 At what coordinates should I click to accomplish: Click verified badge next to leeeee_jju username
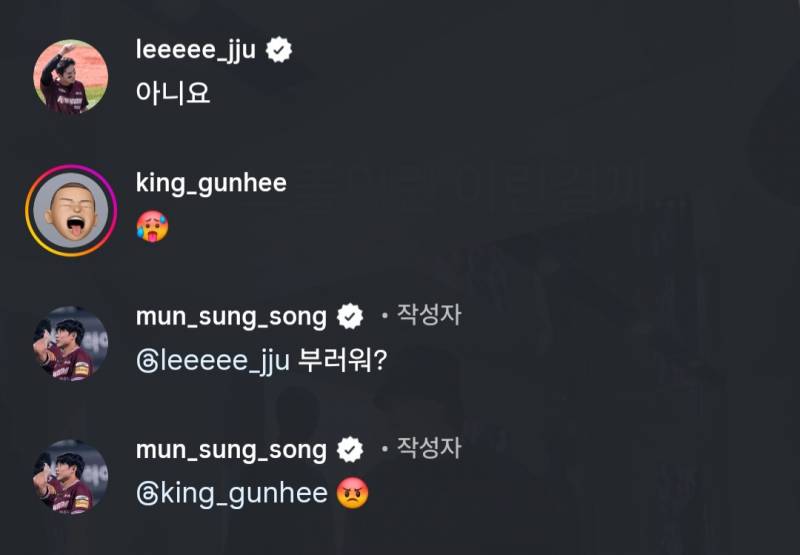(x=279, y=51)
